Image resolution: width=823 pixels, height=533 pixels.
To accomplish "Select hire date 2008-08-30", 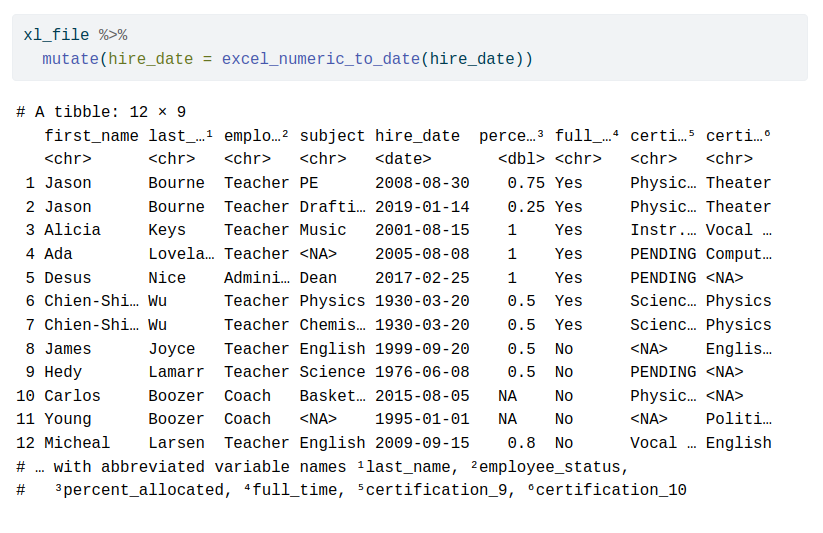I will coord(422,183).
